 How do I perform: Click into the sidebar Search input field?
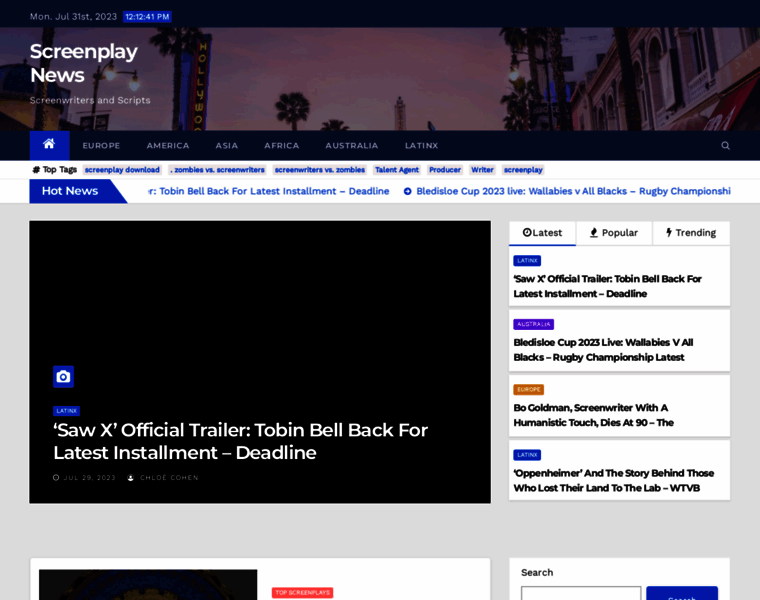click(x=581, y=593)
